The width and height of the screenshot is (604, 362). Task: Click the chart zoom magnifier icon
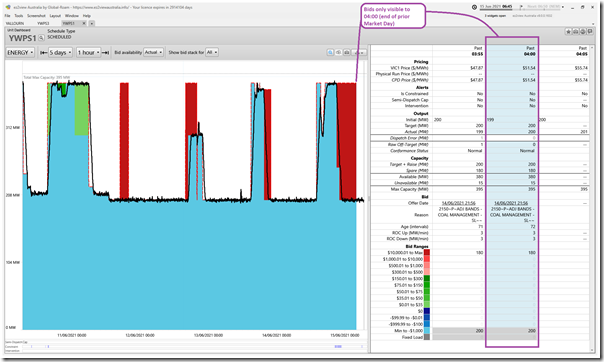(x=330, y=52)
